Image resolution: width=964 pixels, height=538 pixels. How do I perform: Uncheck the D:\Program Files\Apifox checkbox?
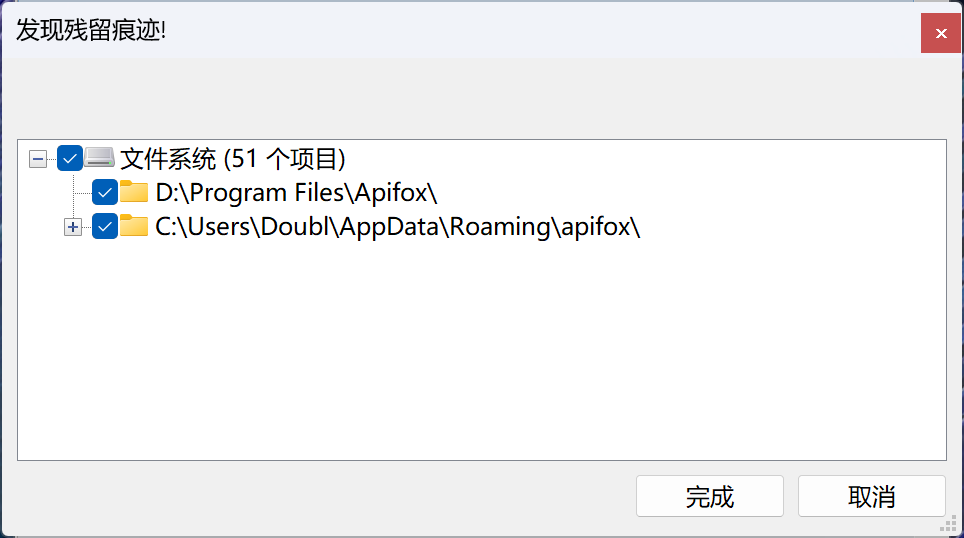pos(105,192)
